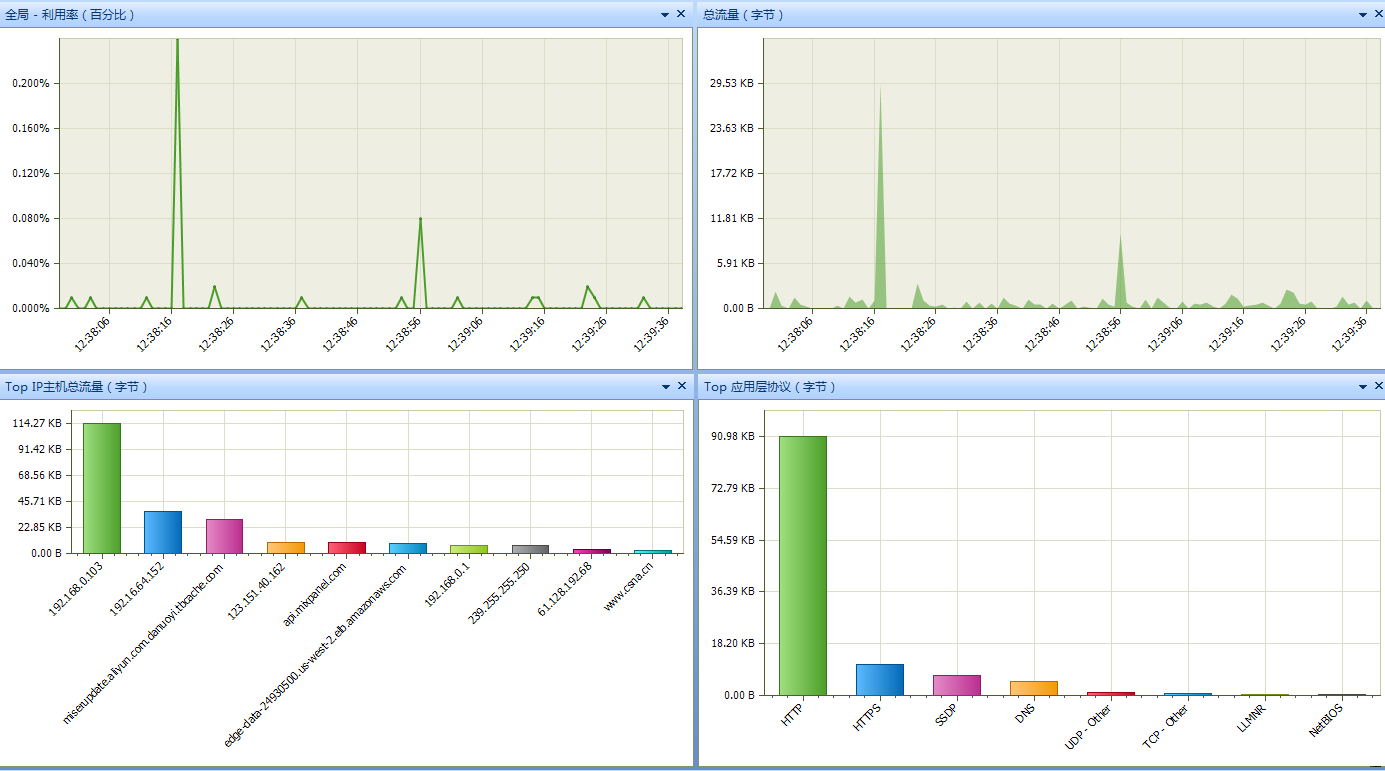Viewport: 1385px width, 771px height.
Task: Close the 全局 - 利用率 chart panel
Action: 681,14
